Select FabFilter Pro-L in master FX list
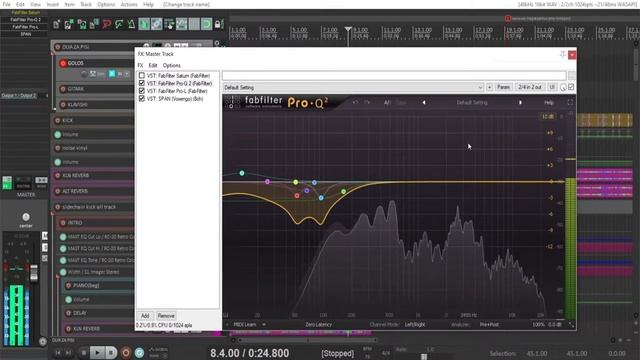Image resolution: width=640 pixels, height=360 pixels. pyautogui.click(x=177, y=91)
